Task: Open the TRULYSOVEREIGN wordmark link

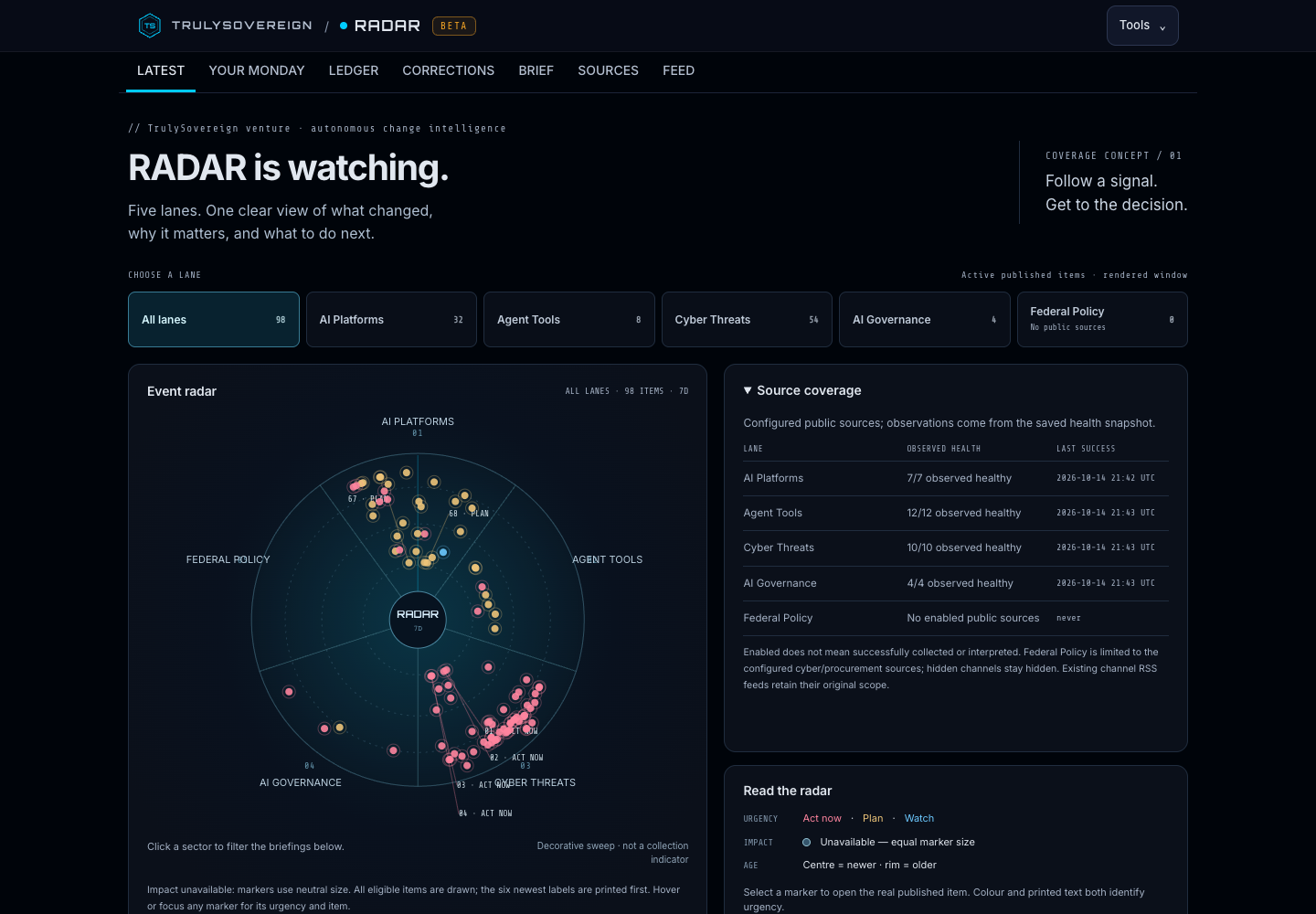Action: click(242, 26)
